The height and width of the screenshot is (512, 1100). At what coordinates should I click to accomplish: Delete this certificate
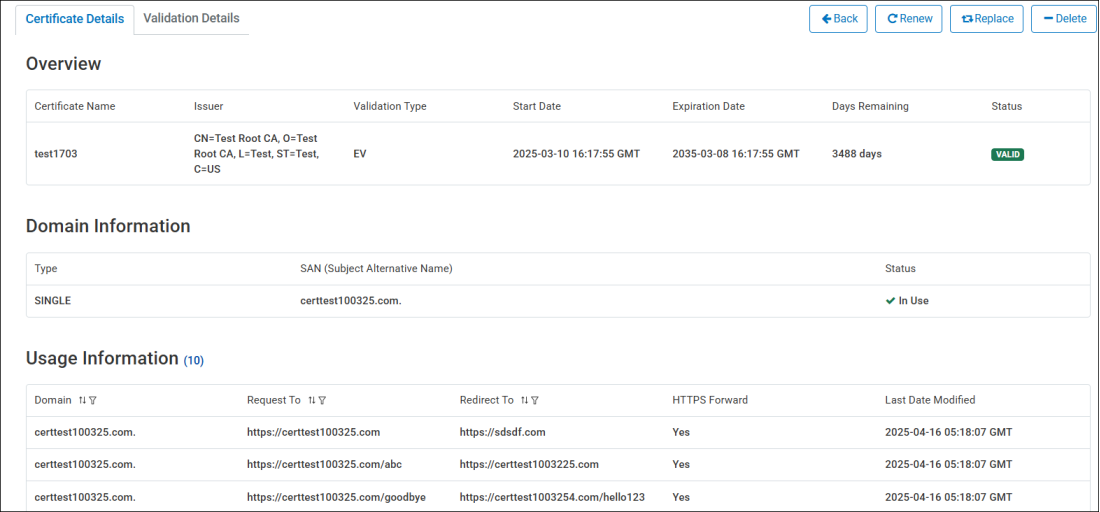pyautogui.click(x=1063, y=19)
